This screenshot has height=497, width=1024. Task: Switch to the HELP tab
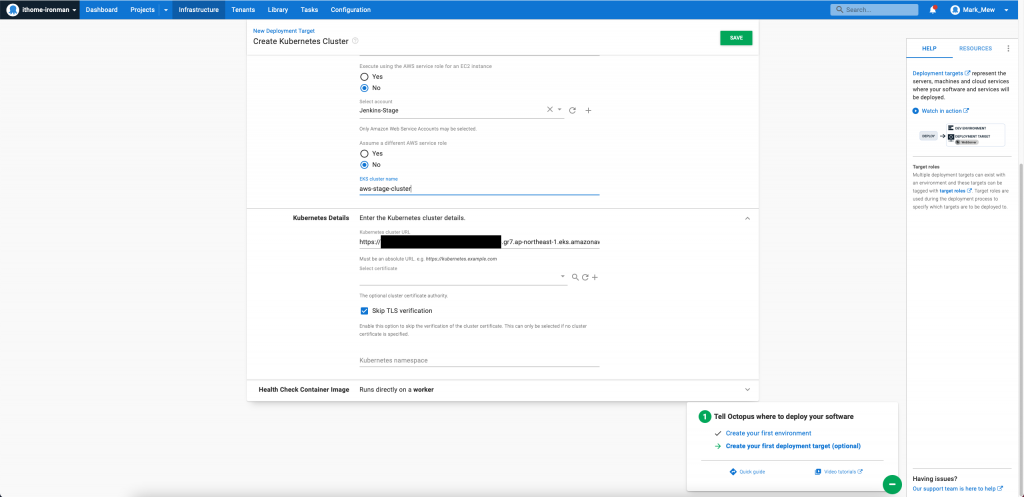(929, 48)
